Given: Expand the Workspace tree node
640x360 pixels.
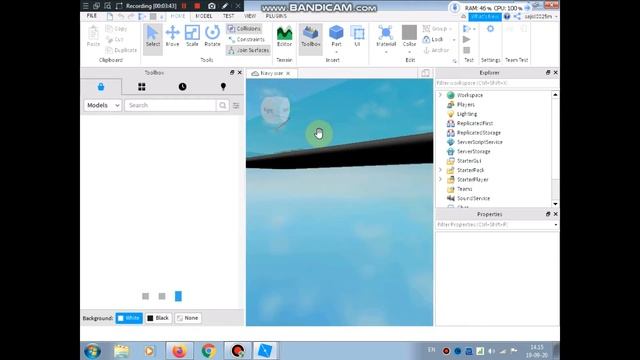Looking at the screenshot, I should click(440, 95).
